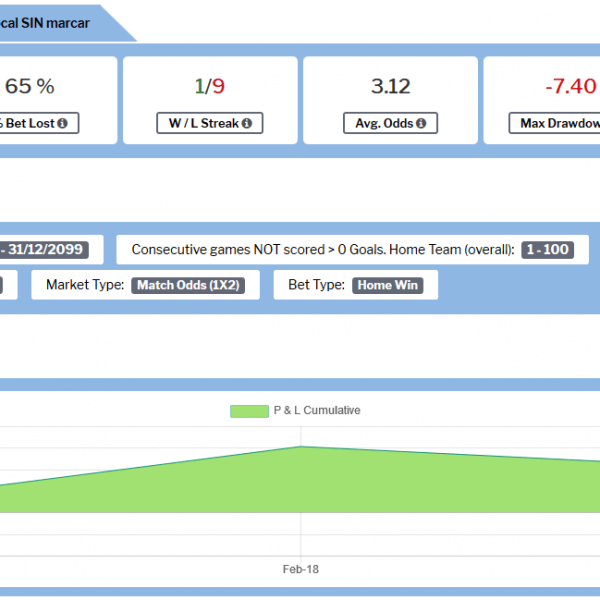The height and width of the screenshot is (600, 600).
Task: Select the 31/12/2099 date range badge
Action: pyautogui.click(x=44, y=249)
